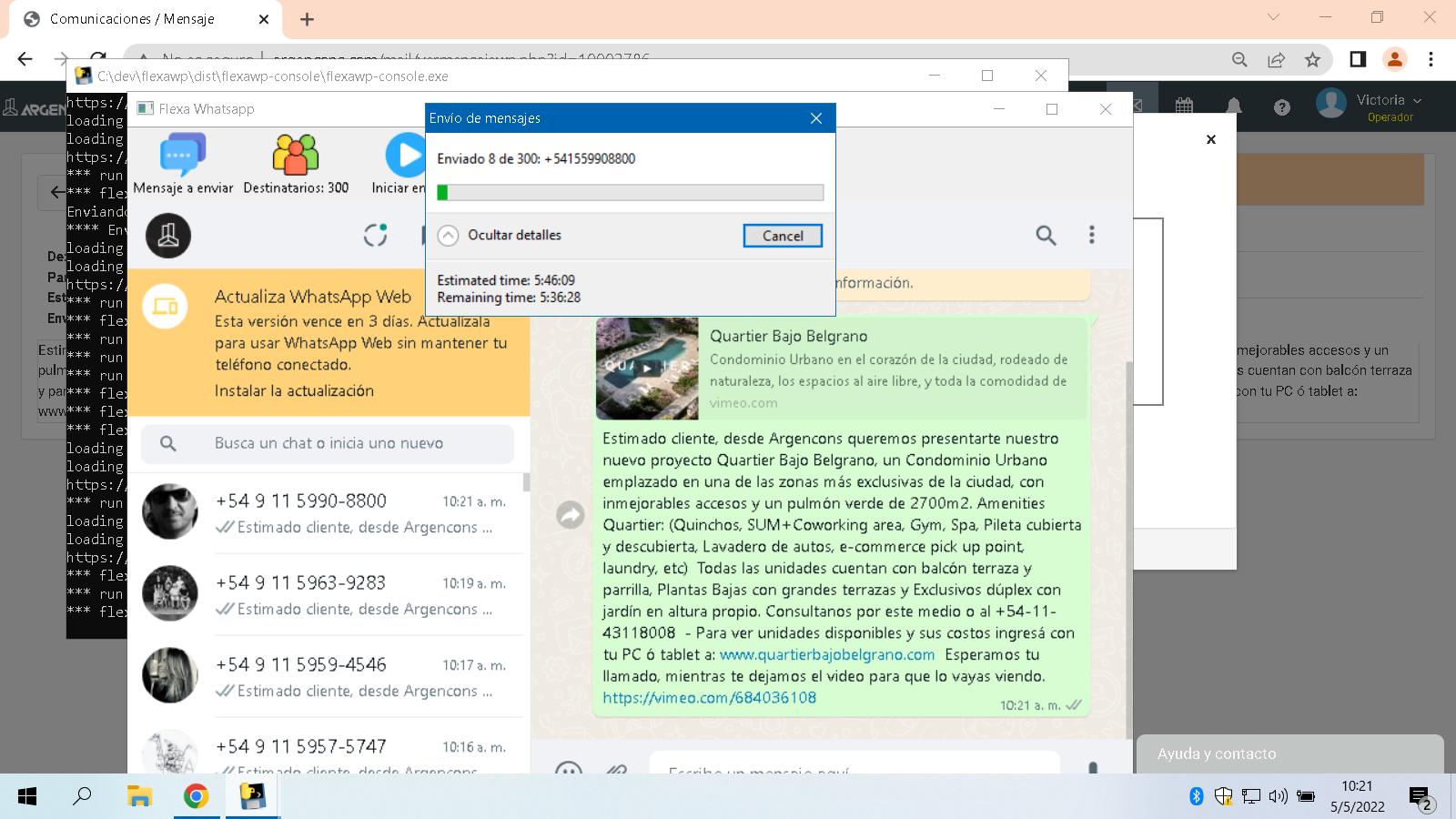
Task: Click the chat list scrollbar
Action: 526,482
